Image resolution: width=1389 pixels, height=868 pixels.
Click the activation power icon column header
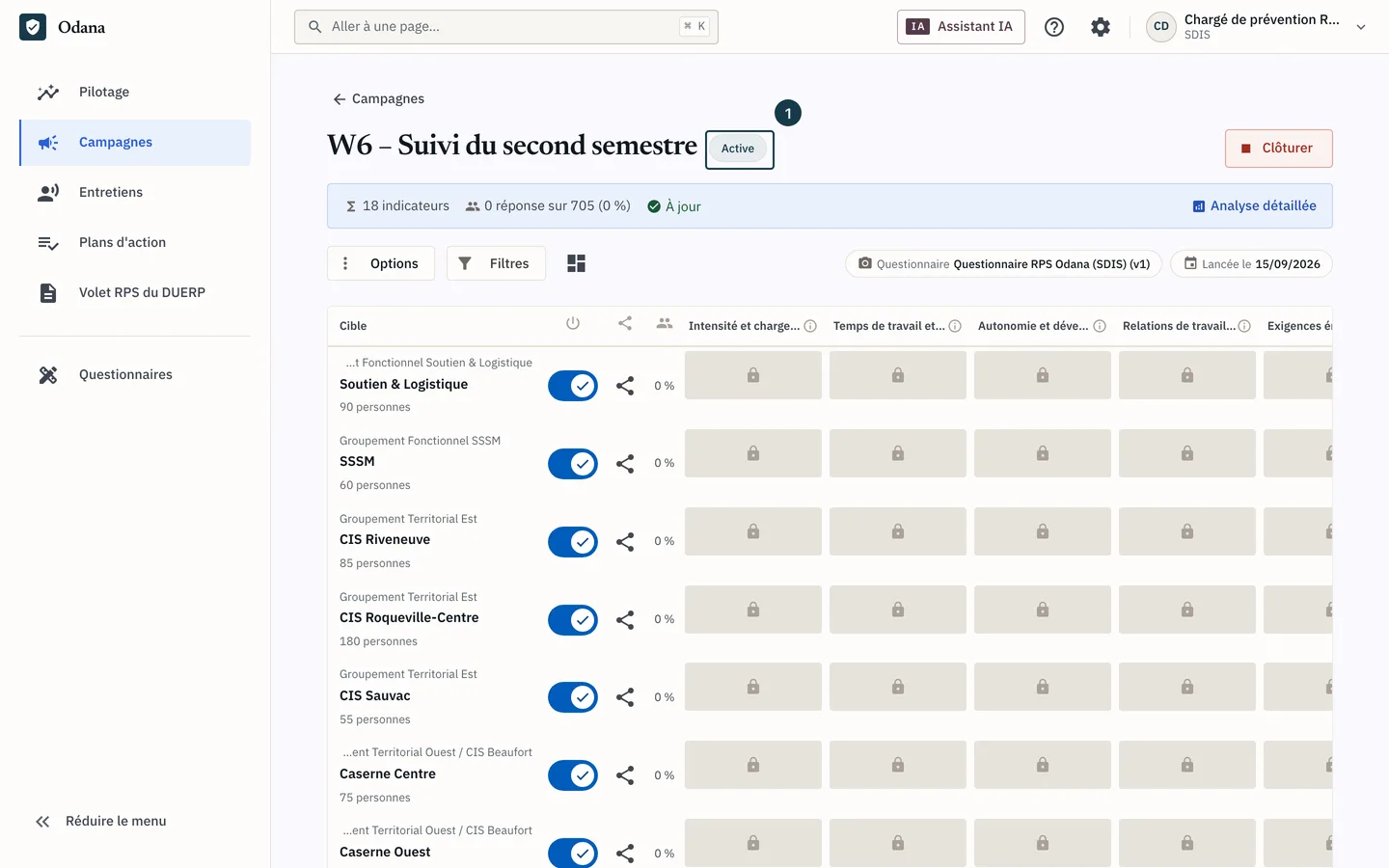[x=573, y=324]
